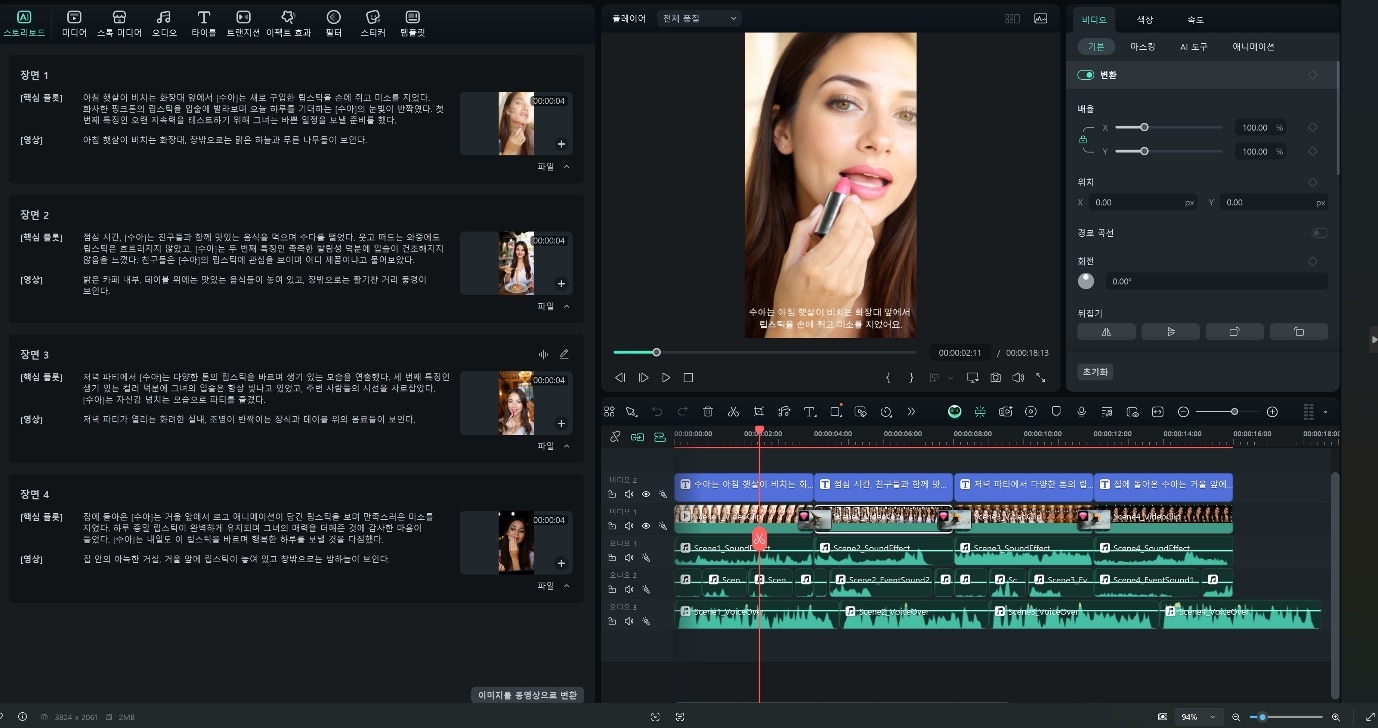Image resolution: width=1378 pixels, height=728 pixels.
Task: Click the scale lock icon in 배율
Action: coord(1082,140)
